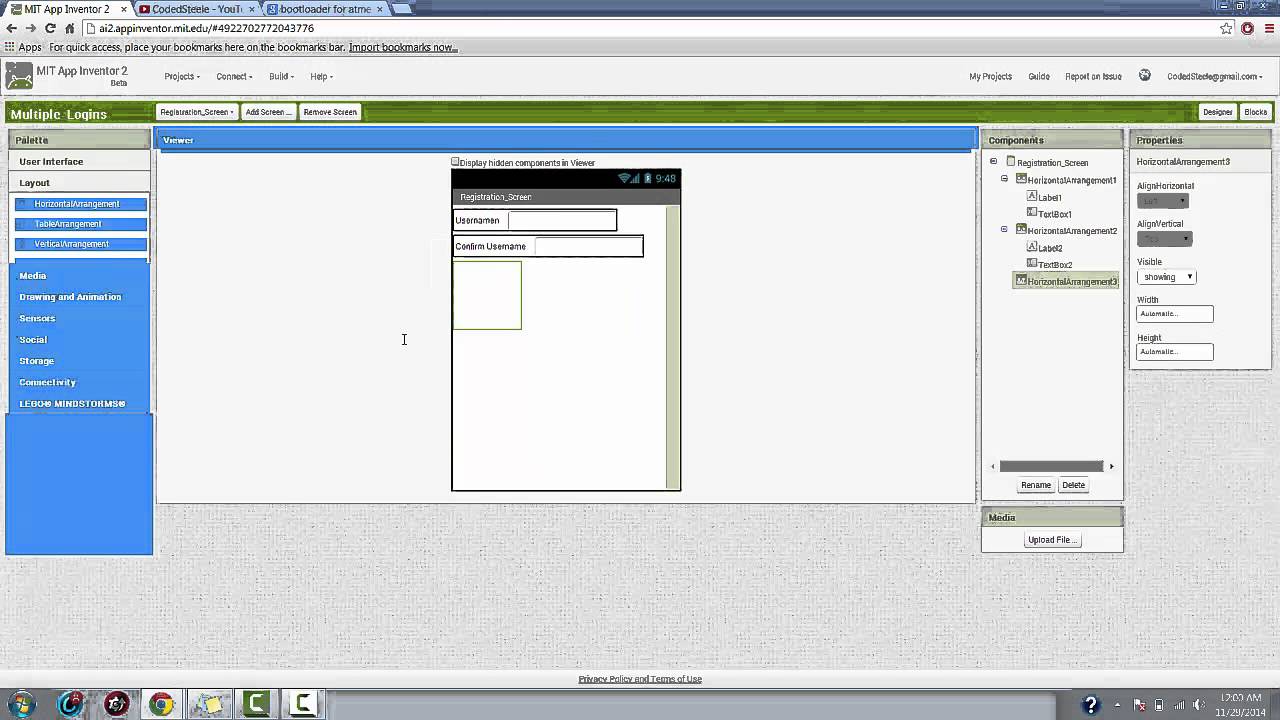Open the AlignHorizontal dropdown
Image resolution: width=1280 pixels, height=720 pixels.
point(1163,201)
